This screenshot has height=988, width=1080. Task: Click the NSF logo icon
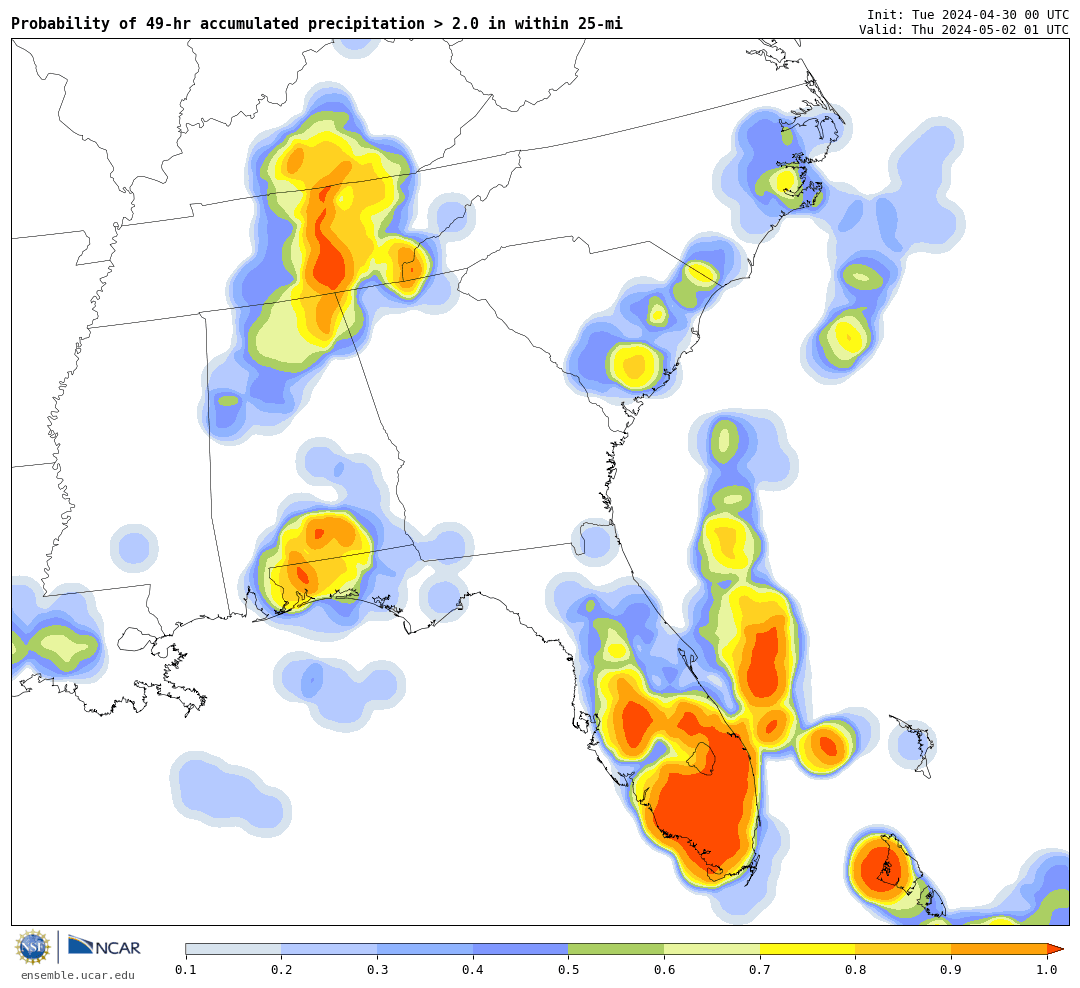33,947
